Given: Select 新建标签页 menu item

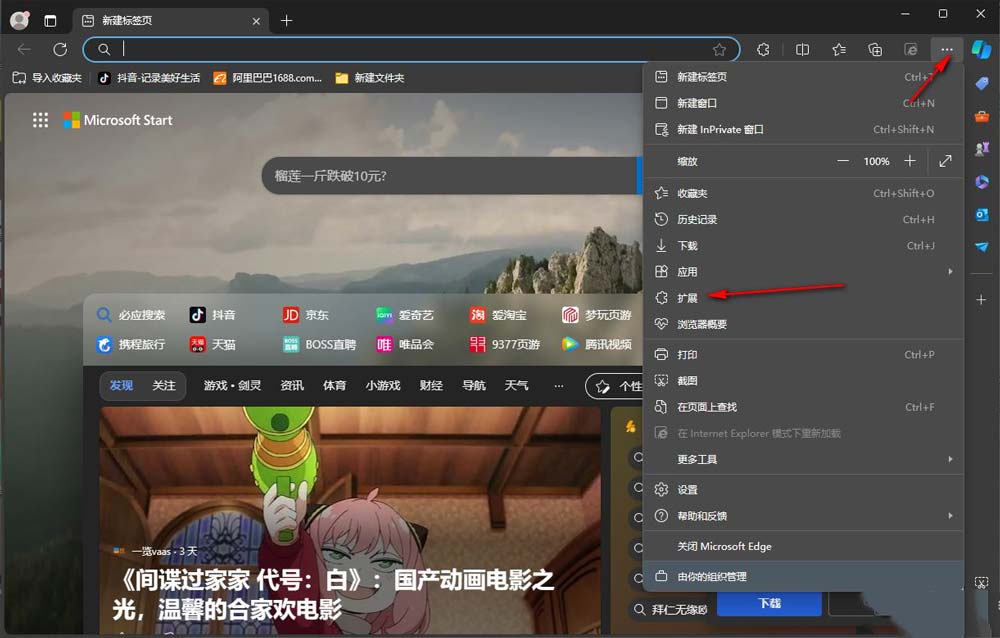Looking at the screenshot, I should point(802,77).
